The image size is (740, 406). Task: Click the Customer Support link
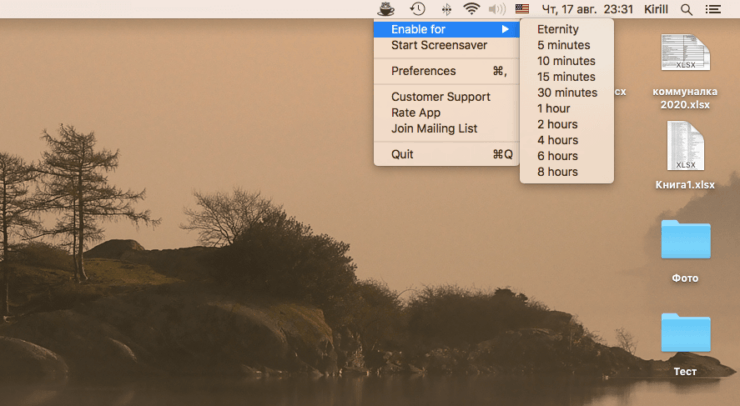[x=440, y=97]
